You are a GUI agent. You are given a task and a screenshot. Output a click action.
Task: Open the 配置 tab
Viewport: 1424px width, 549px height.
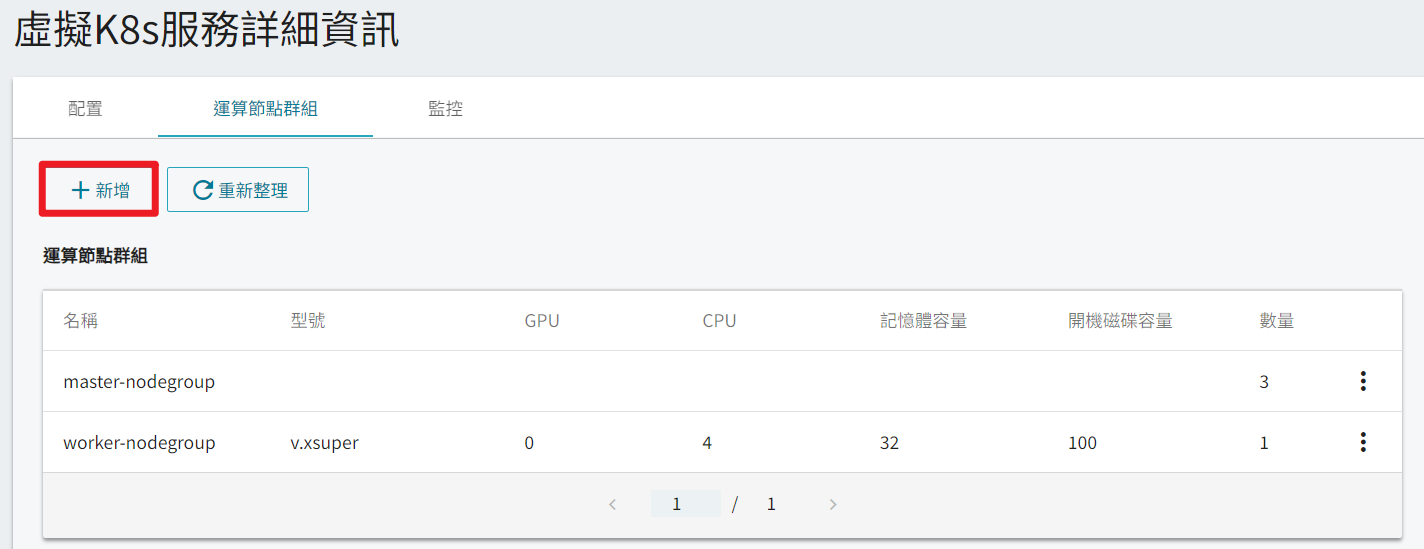coord(85,108)
